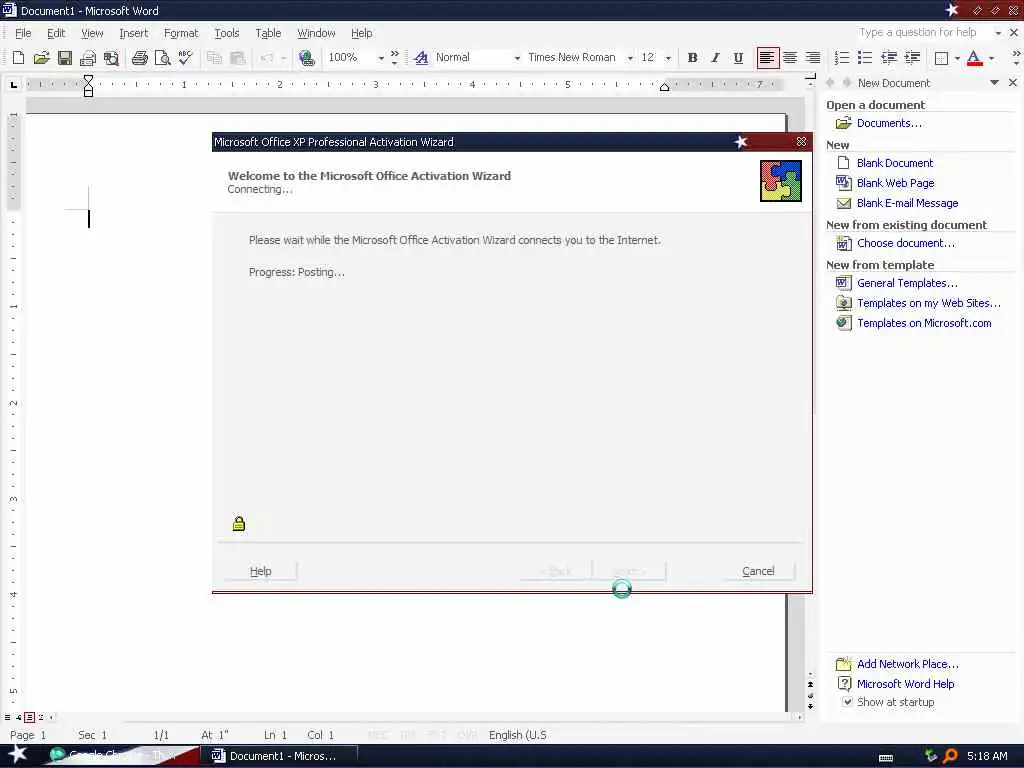The width and height of the screenshot is (1024, 768).
Task: Toggle Bold formatting
Action: (x=692, y=57)
